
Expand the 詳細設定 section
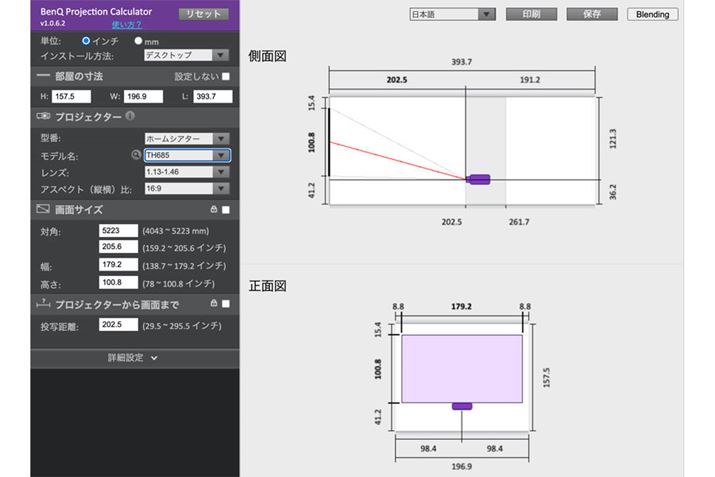134,357
